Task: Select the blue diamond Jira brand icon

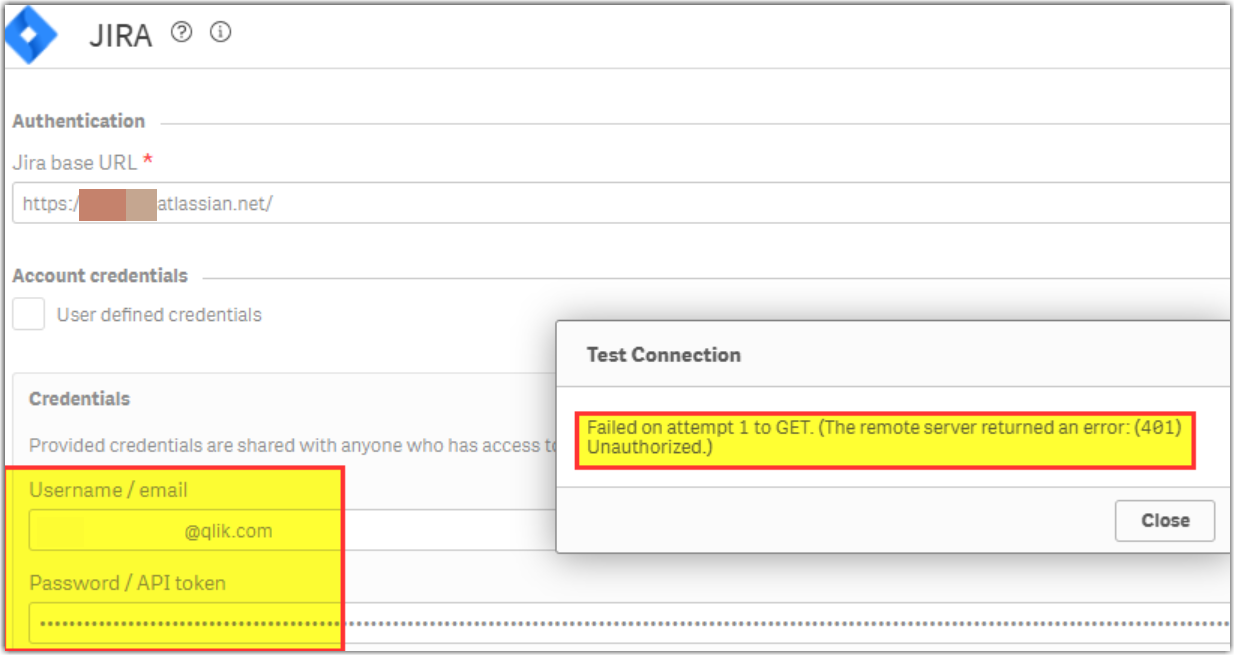Action: coord(32,35)
